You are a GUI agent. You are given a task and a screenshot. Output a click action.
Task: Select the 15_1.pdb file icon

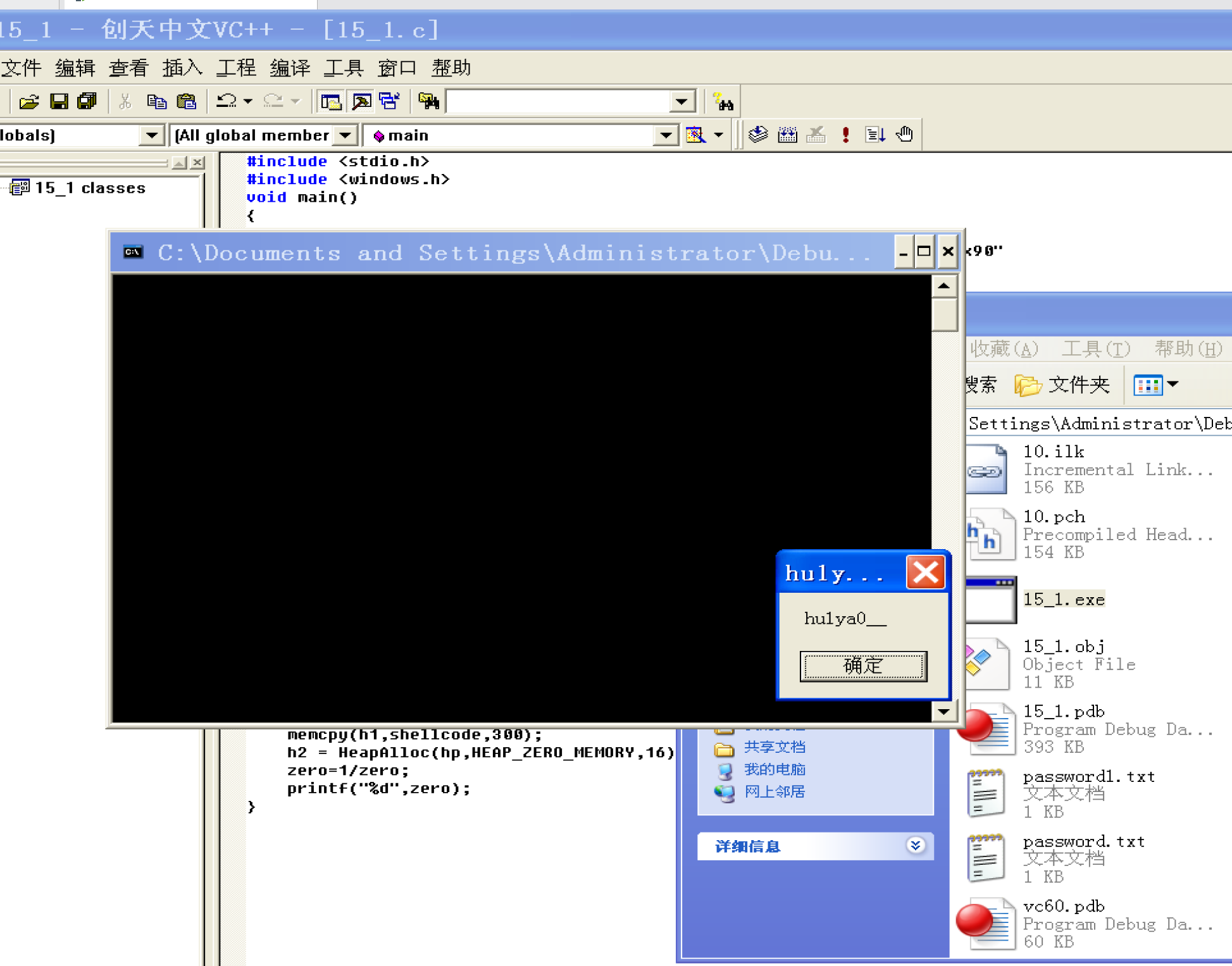[x=987, y=729]
